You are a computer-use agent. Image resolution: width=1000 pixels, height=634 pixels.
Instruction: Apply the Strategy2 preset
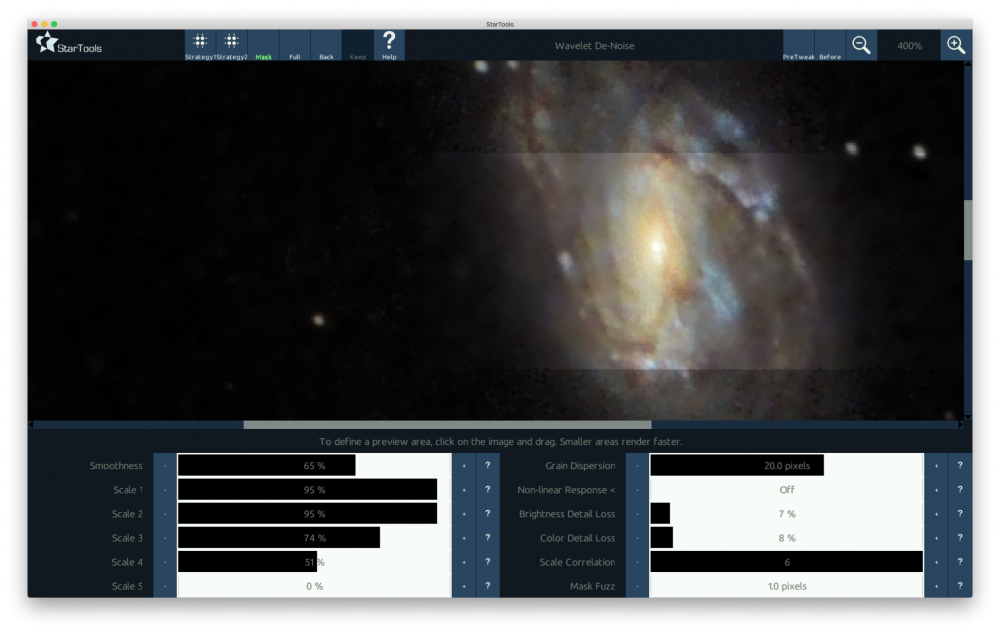[x=232, y=45]
